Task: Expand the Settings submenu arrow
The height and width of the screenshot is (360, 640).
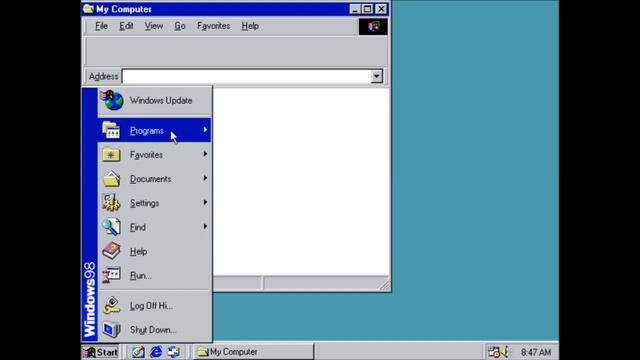Action: click(205, 202)
